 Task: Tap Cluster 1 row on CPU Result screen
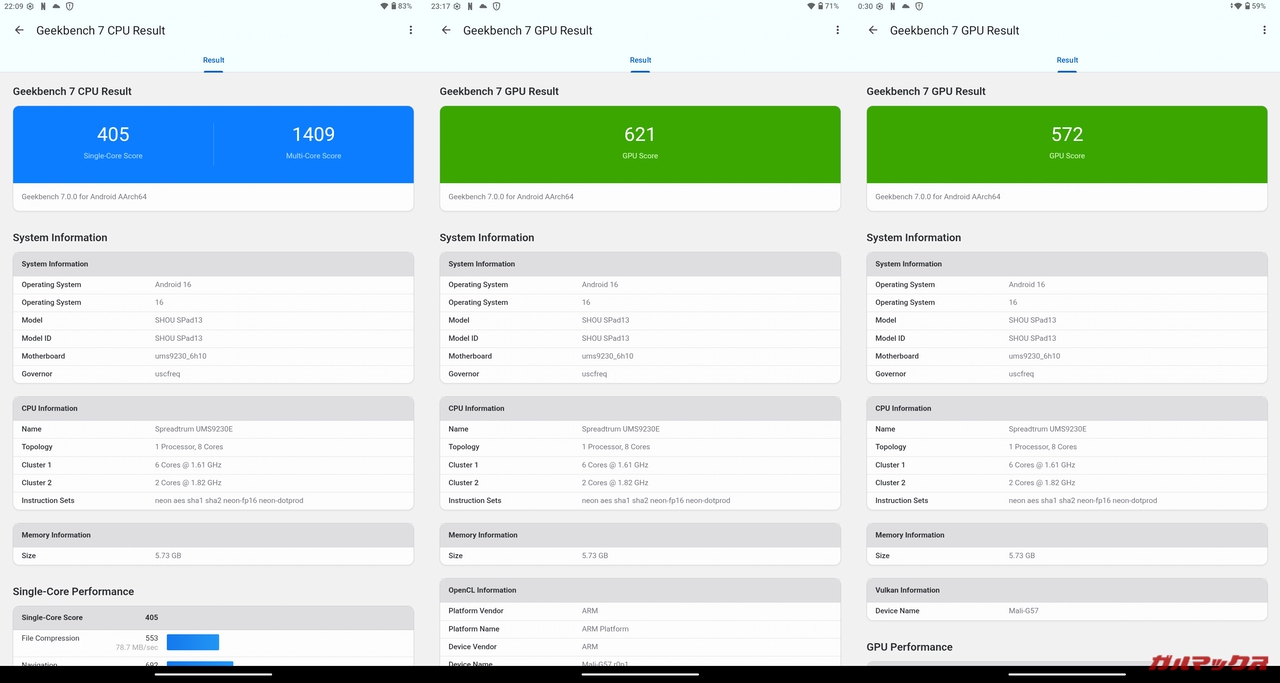click(213, 465)
